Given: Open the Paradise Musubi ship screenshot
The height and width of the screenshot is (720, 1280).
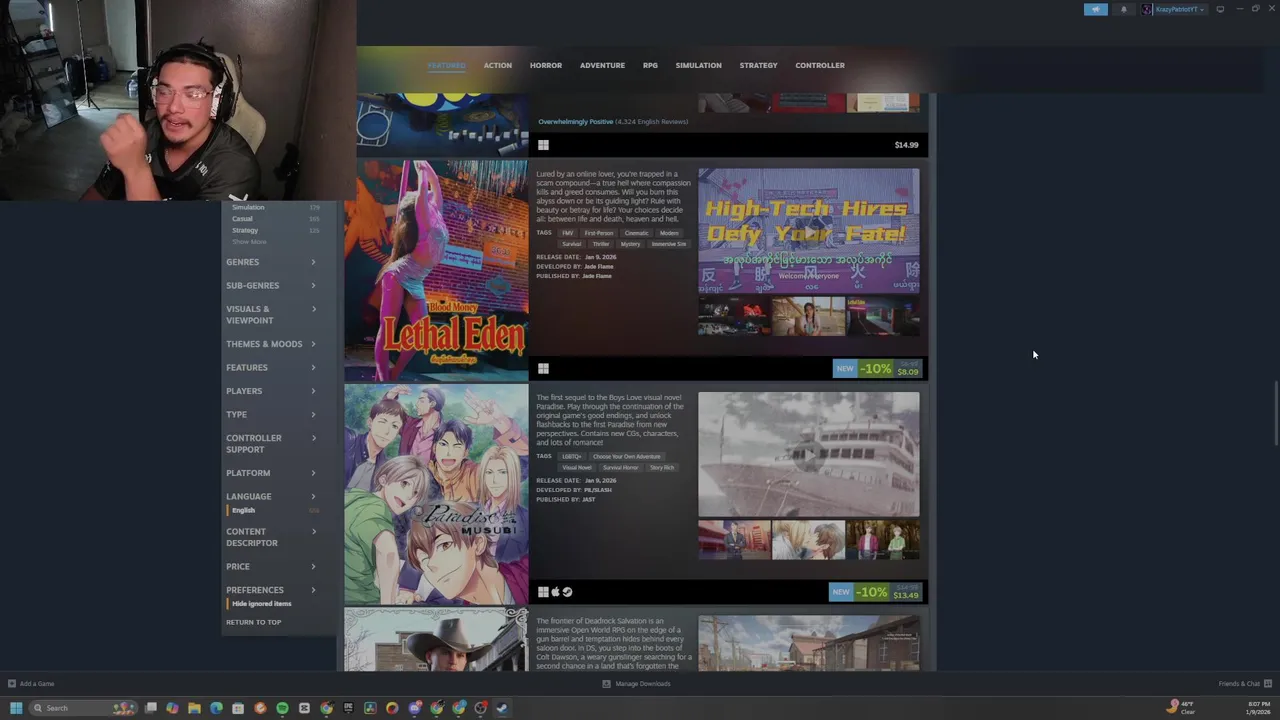Looking at the screenshot, I should [x=808, y=454].
